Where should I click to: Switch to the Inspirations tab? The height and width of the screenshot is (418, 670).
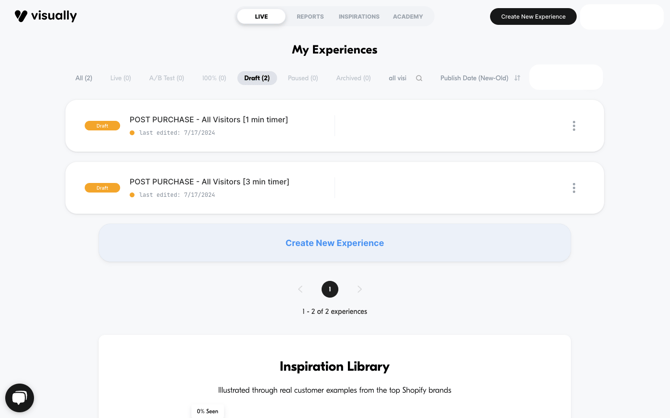click(359, 17)
